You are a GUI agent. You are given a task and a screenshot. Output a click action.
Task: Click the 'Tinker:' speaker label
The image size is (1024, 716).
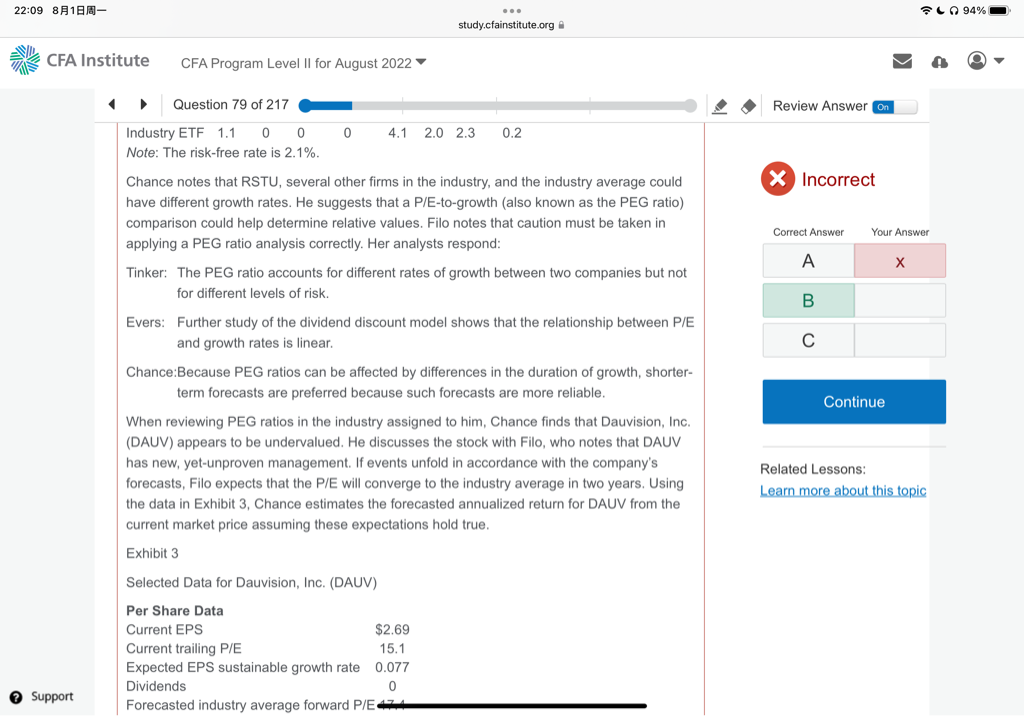tap(146, 272)
